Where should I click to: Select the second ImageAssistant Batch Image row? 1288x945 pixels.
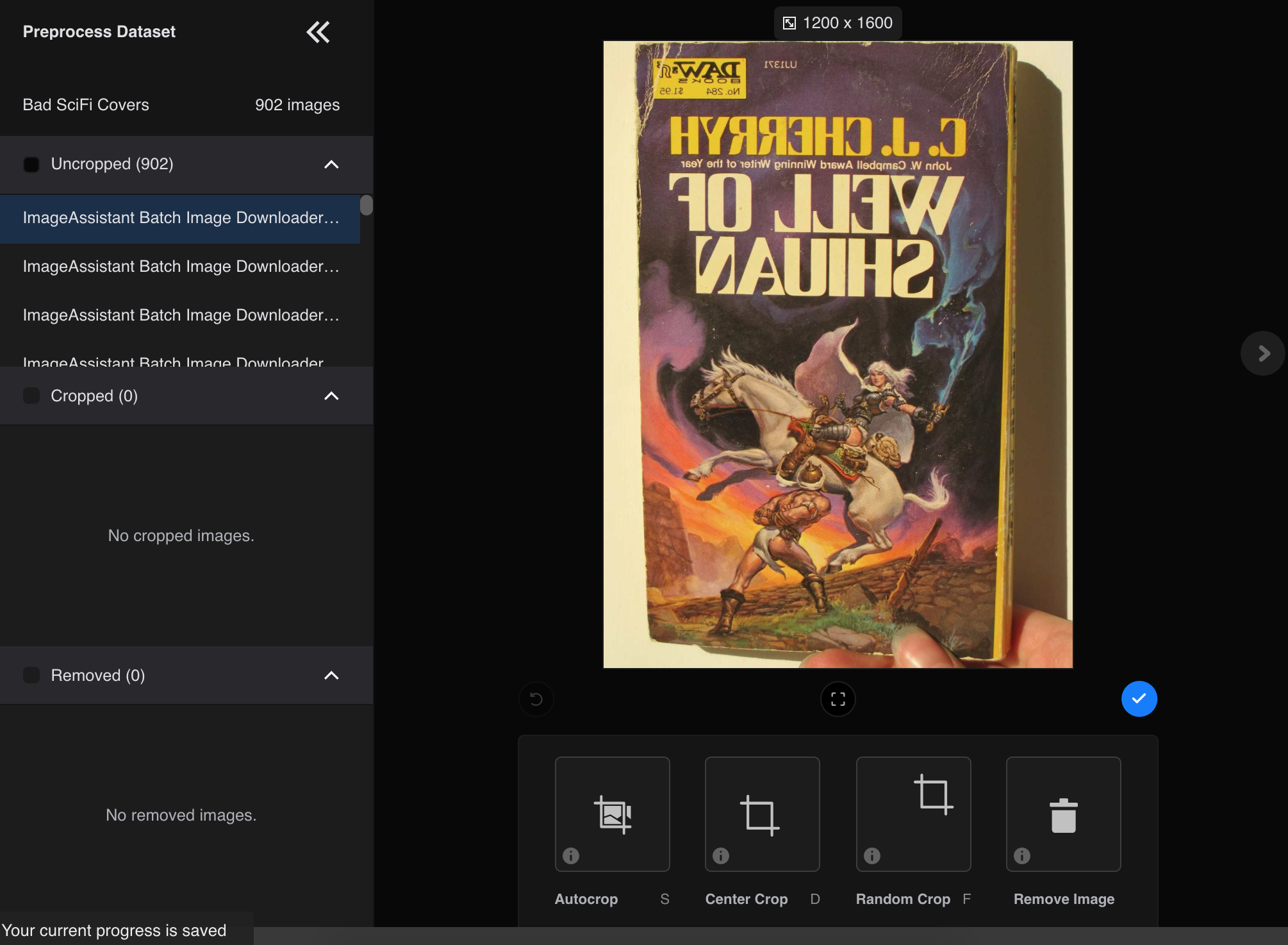point(180,267)
